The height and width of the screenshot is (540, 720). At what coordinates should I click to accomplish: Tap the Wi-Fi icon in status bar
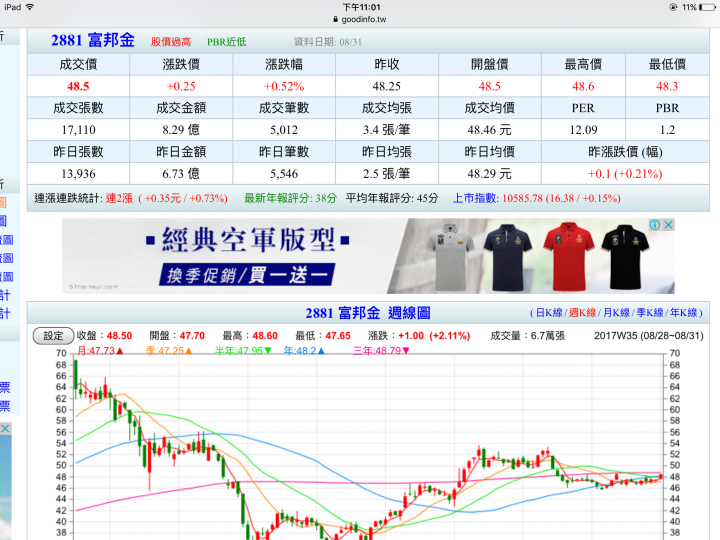point(30,7)
